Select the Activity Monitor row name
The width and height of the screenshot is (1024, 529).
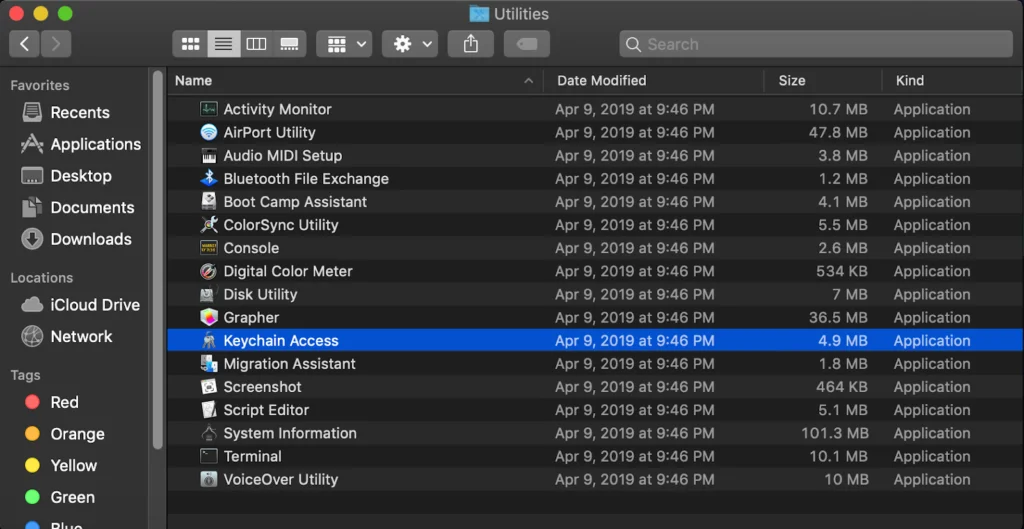[x=278, y=109]
